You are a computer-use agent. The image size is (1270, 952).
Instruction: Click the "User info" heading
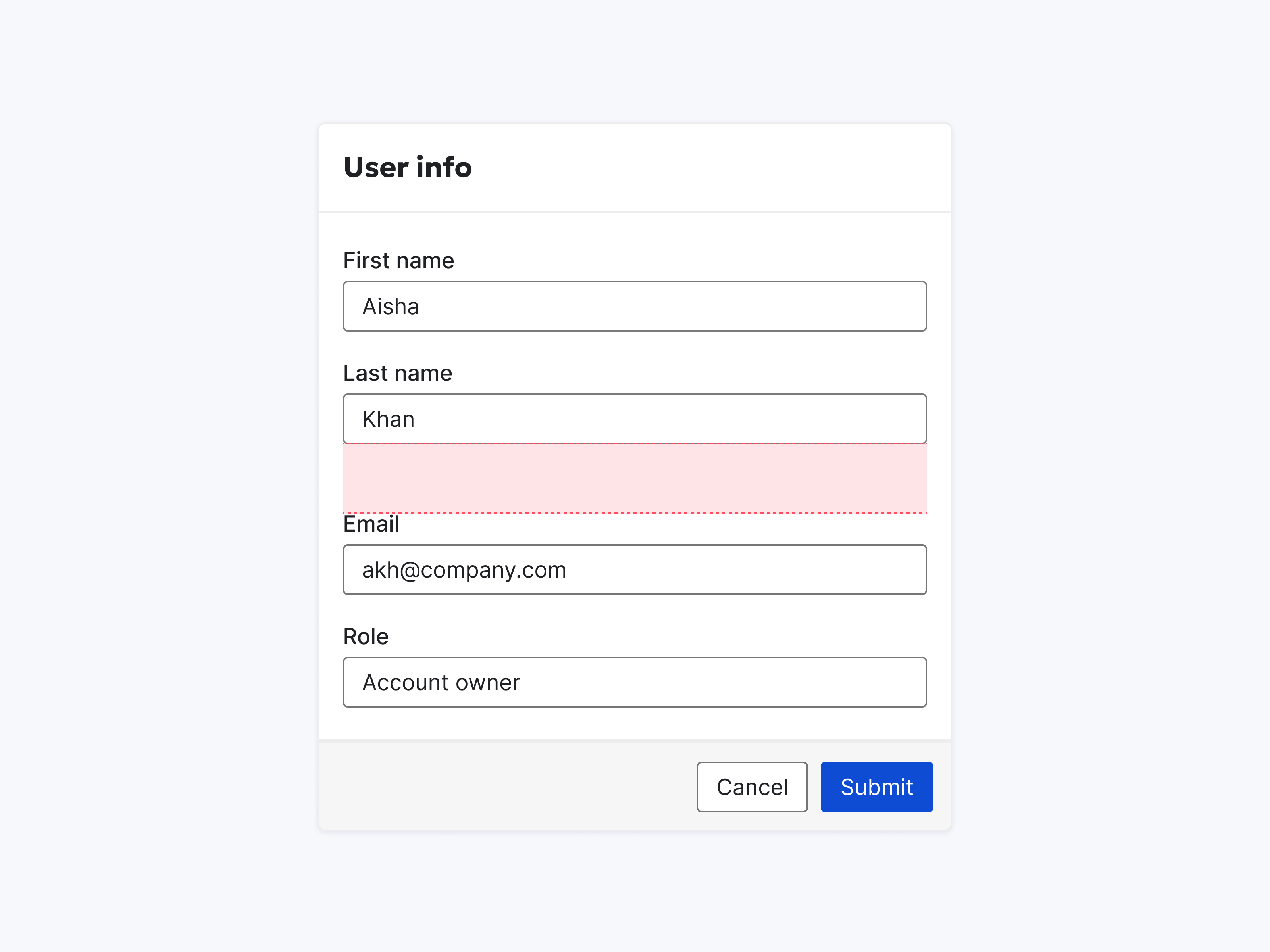coord(407,167)
